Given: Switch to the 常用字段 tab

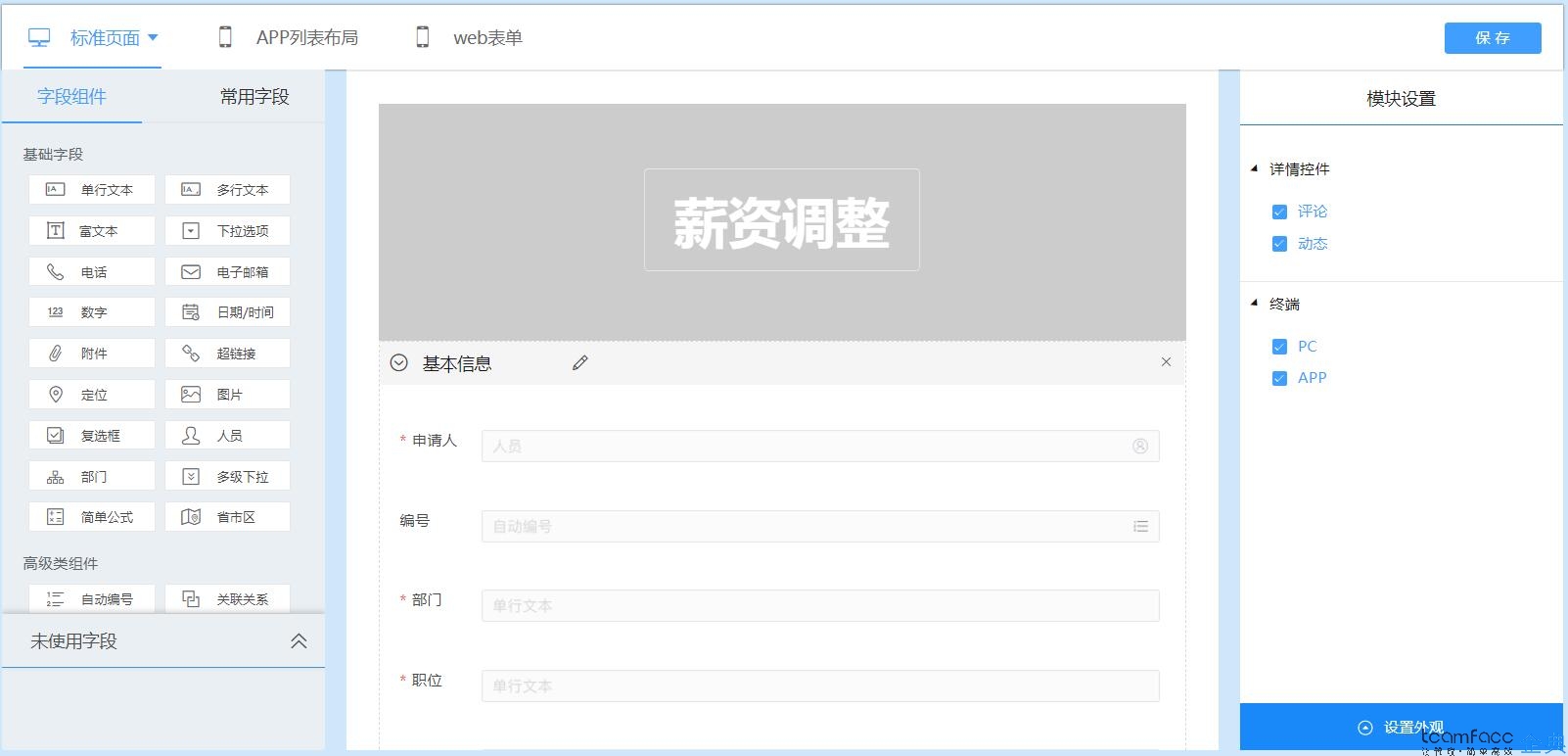Looking at the screenshot, I should point(254,97).
